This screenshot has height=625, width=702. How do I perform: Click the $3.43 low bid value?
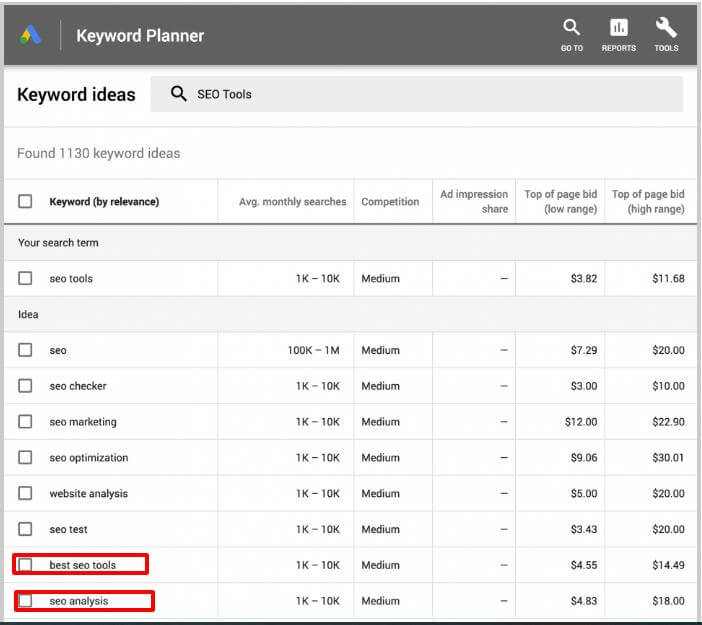coord(584,529)
